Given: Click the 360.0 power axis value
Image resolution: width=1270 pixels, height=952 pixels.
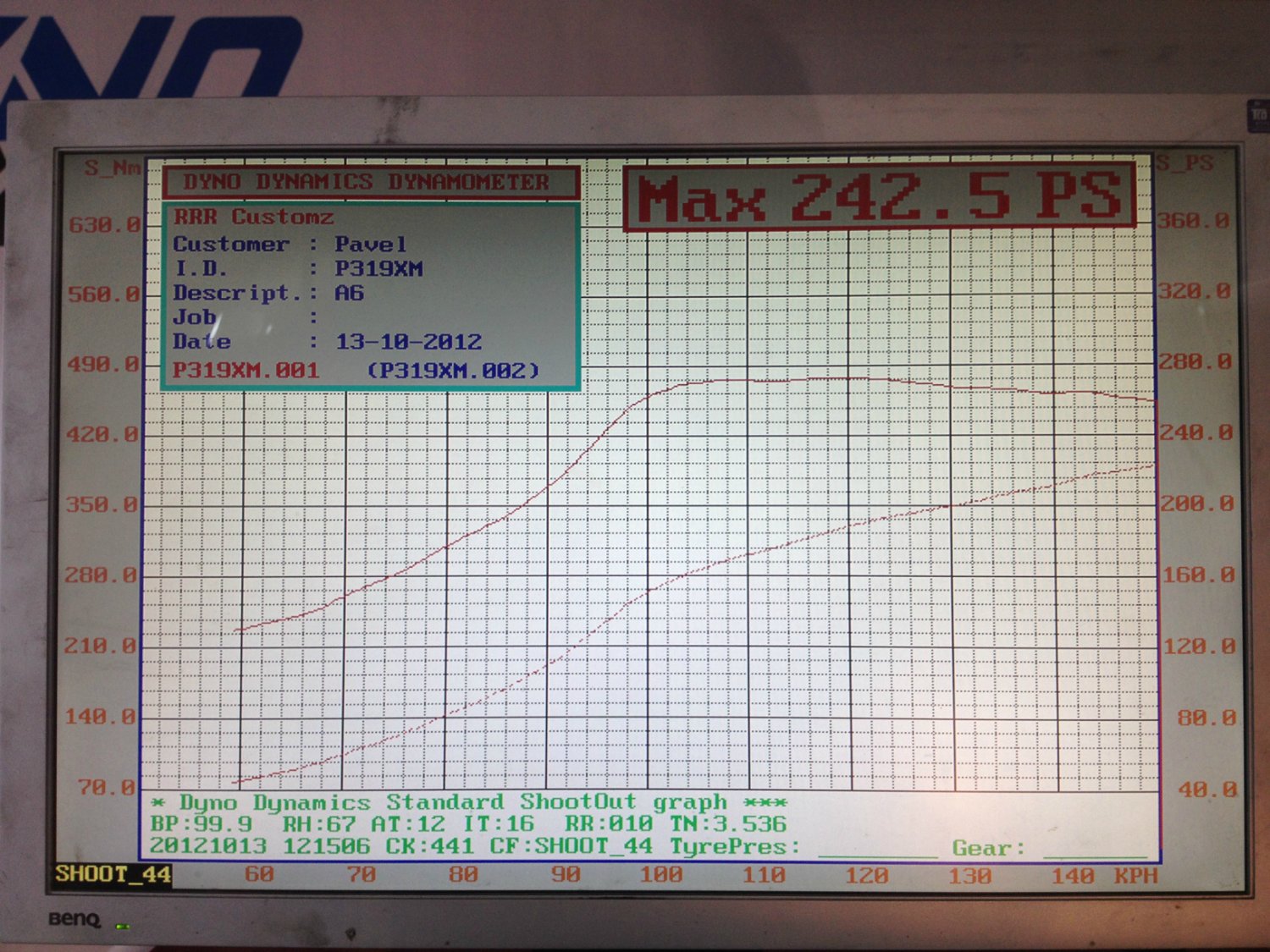Looking at the screenshot, I should [1194, 221].
